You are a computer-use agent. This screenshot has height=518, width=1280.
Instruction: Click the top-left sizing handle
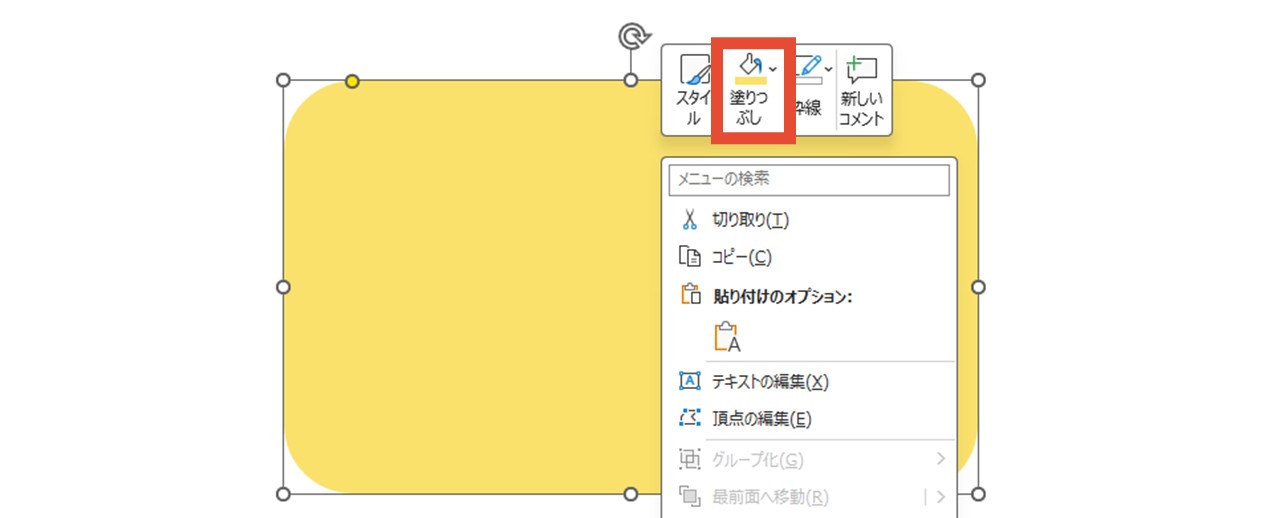283,80
